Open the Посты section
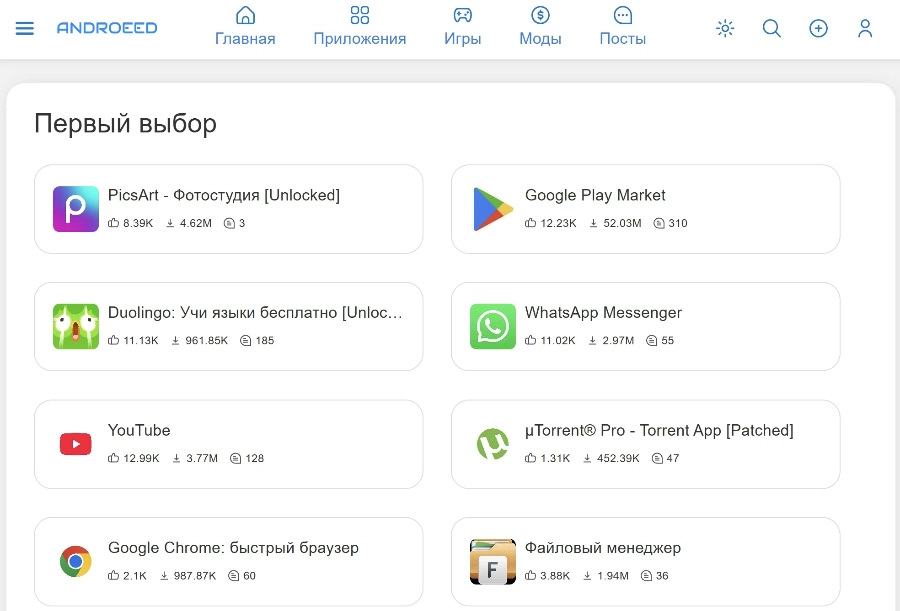The width and height of the screenshot is (900, 611). [x=622, y=27]
